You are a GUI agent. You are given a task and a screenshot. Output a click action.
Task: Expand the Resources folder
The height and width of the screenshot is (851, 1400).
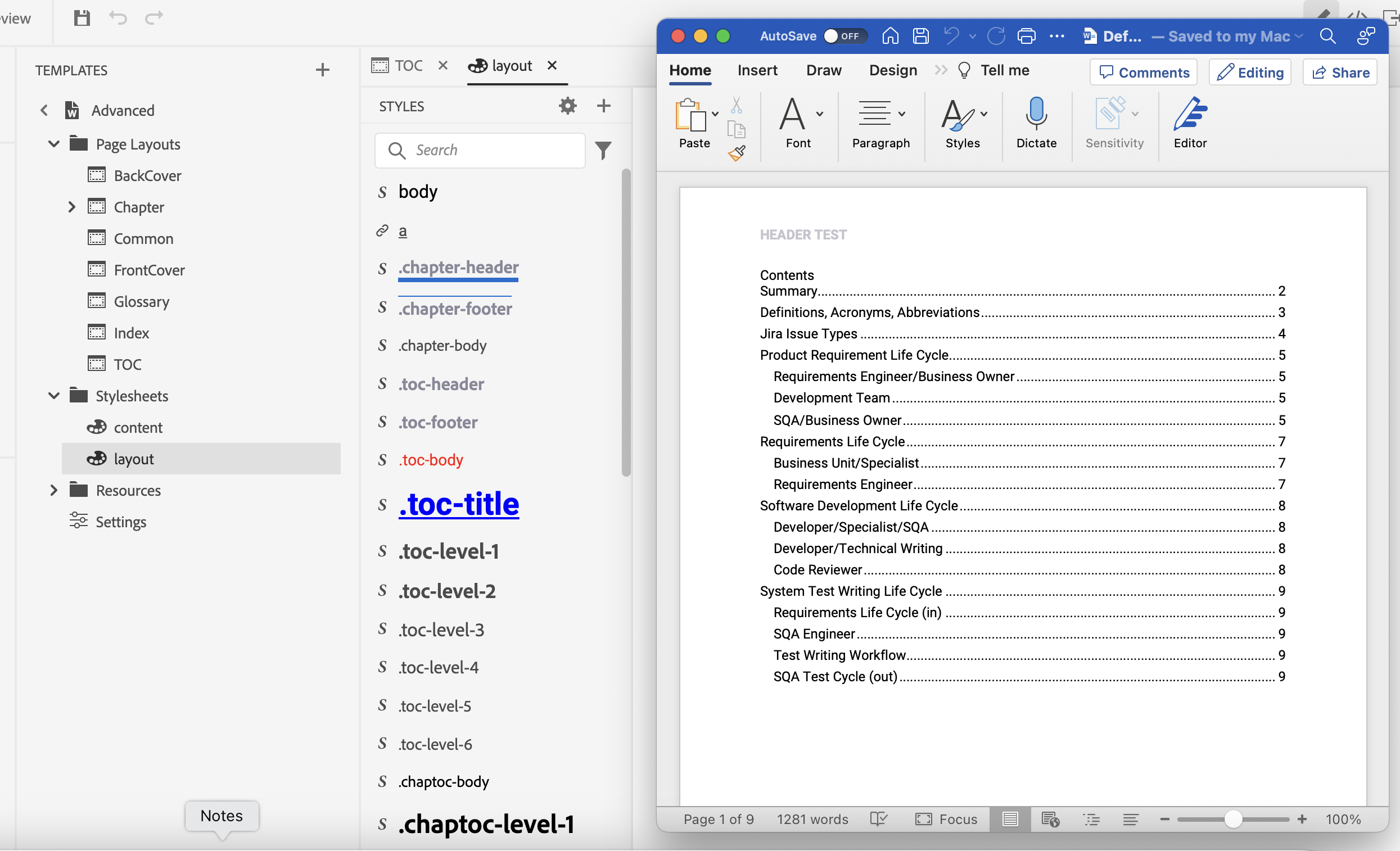[x=53, y=490]
